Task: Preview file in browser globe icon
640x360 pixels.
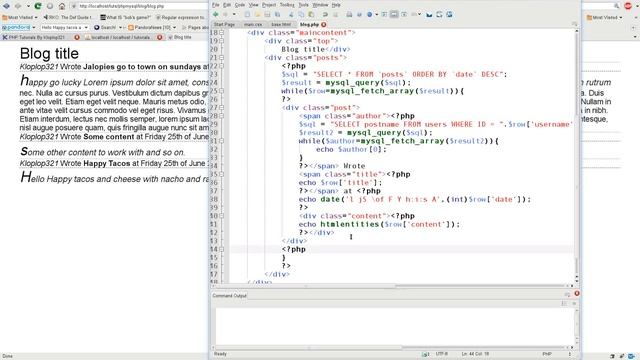Action: pos(369,14)
